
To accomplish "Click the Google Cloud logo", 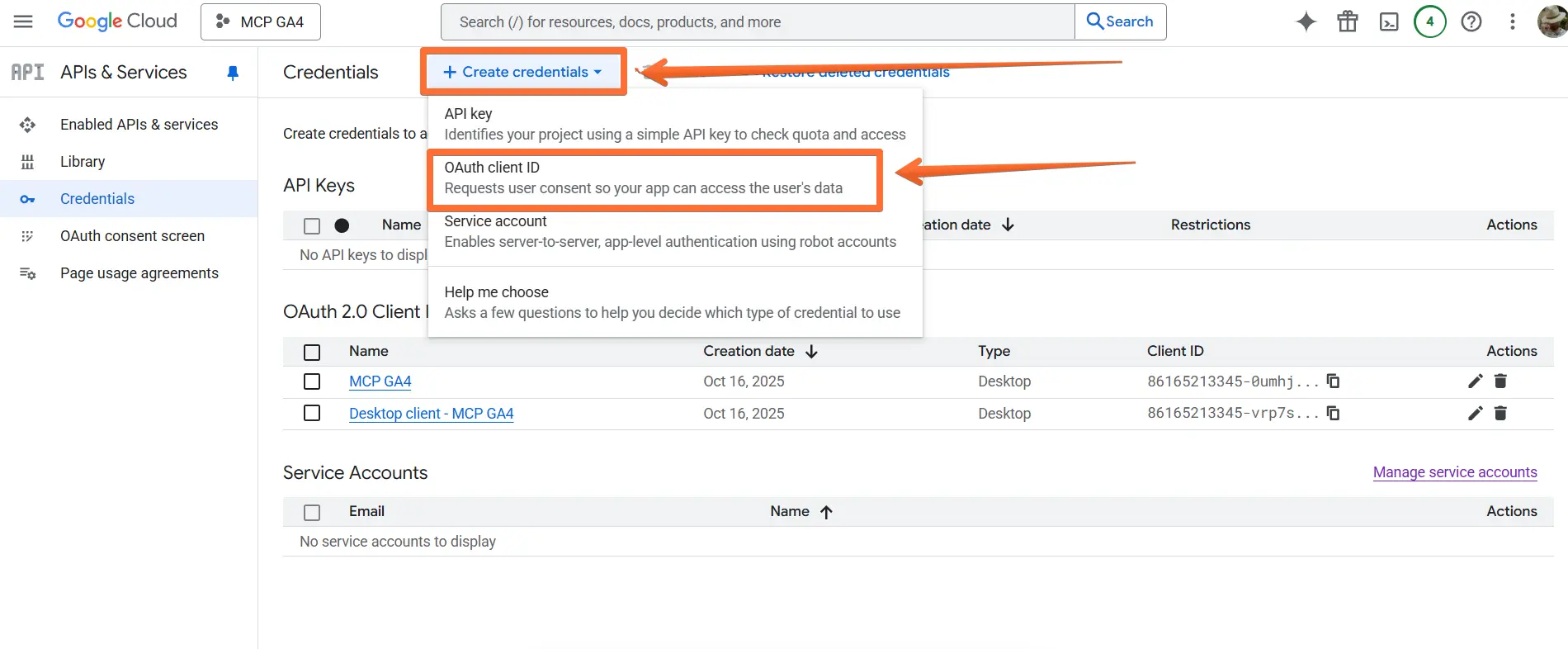I will click(x=117, y=21).
